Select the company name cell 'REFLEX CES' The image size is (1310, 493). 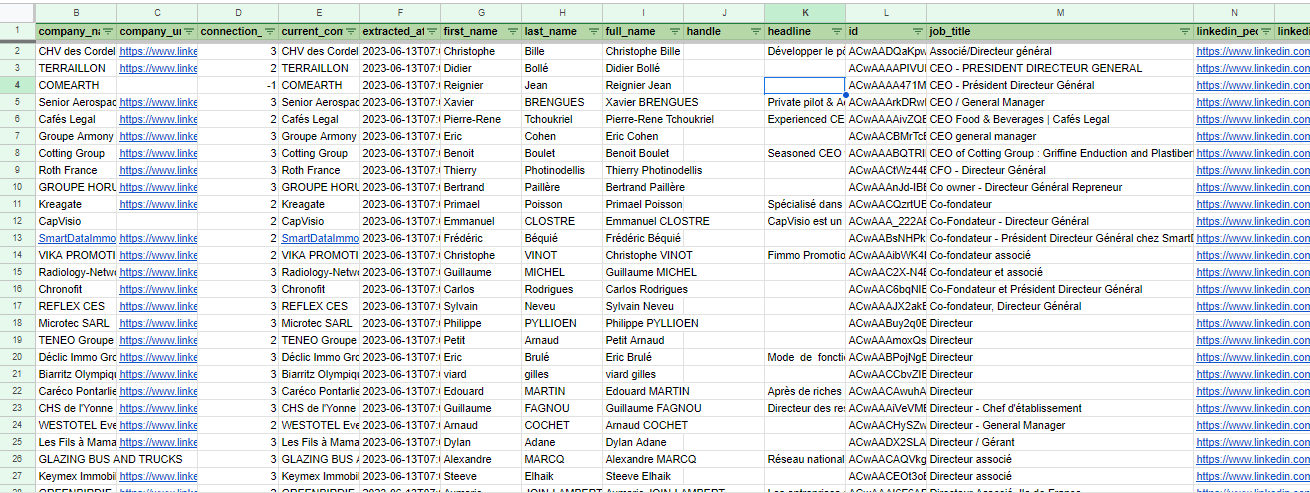coord(76,306)
